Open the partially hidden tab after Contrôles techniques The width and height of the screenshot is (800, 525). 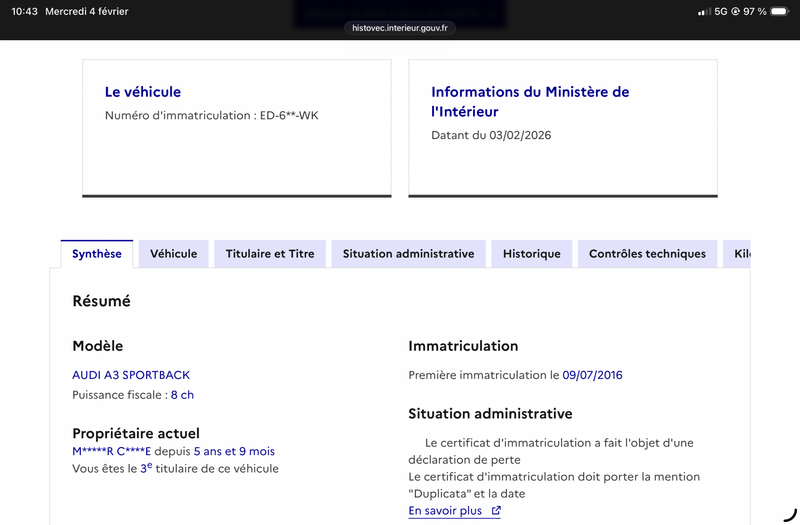740,254
